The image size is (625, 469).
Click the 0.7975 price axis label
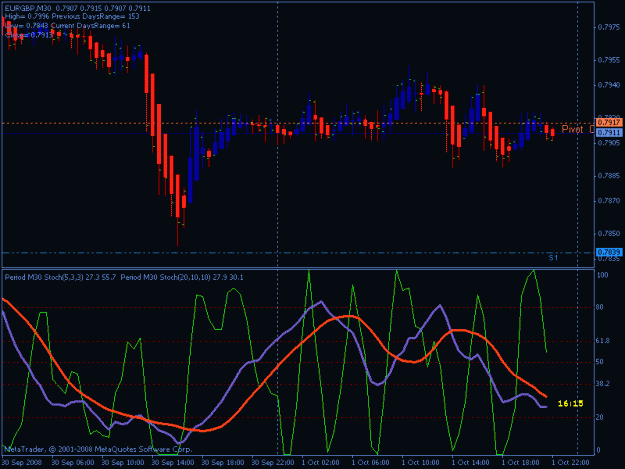(x=609, y=27)
